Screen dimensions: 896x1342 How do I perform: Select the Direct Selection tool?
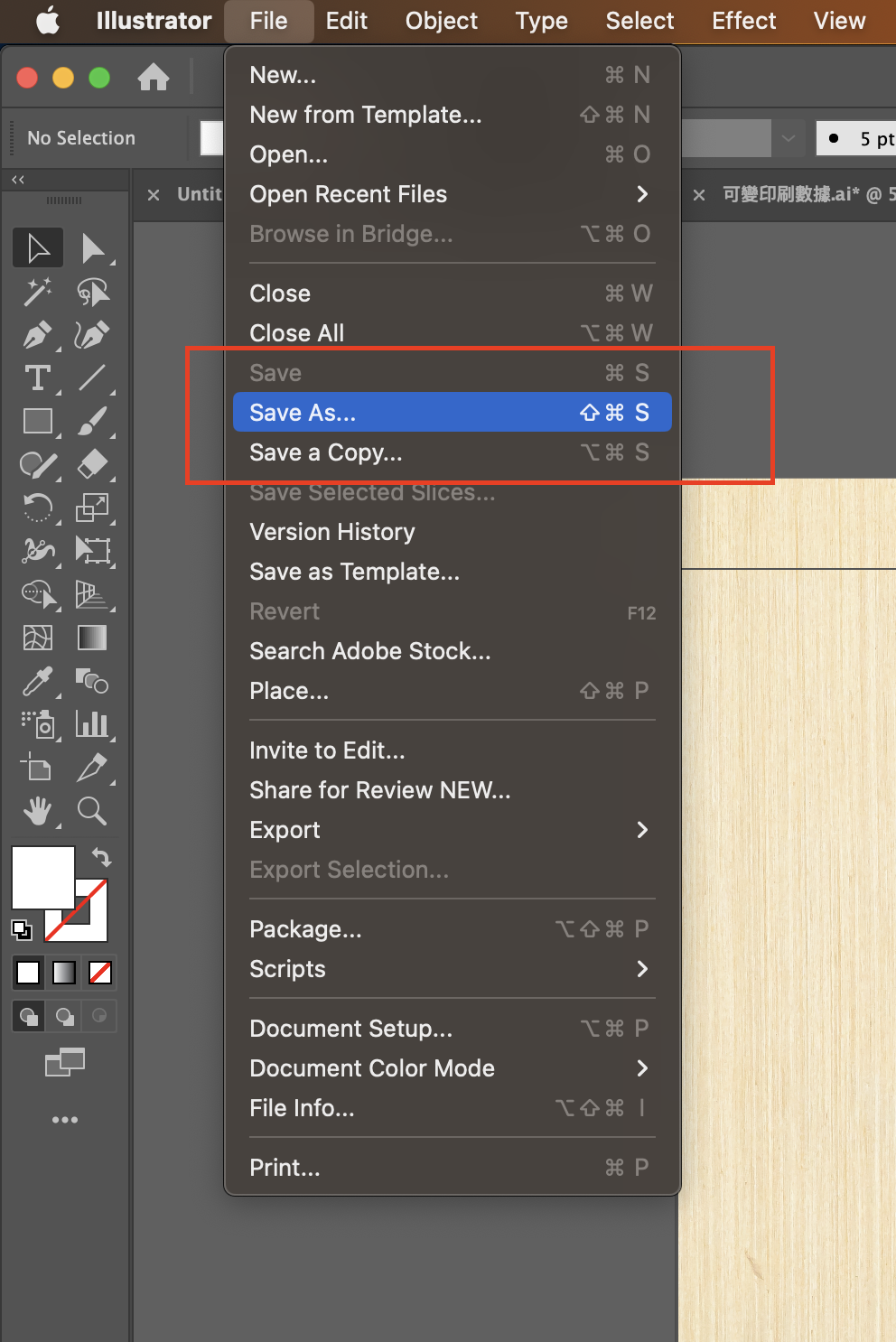pos(93,247)
